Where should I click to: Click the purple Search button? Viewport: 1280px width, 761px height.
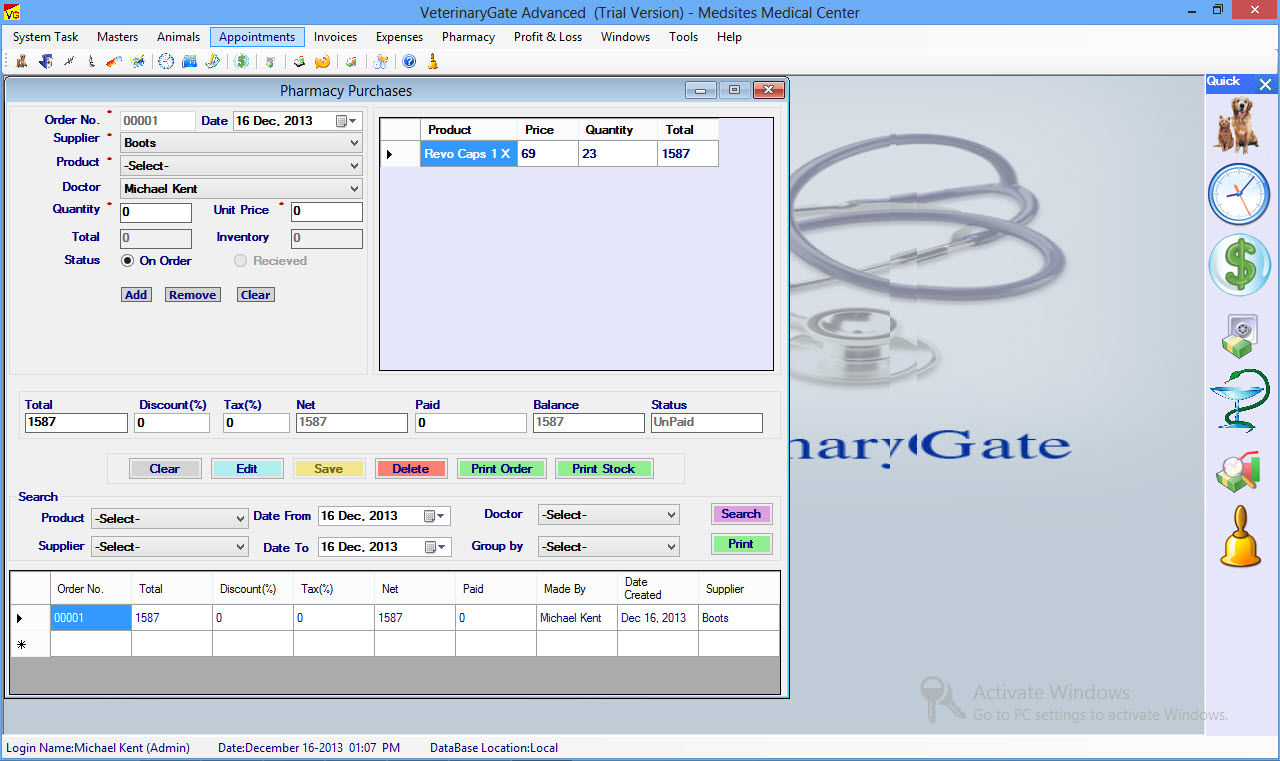pyautogui.click(x=741, y=514)
